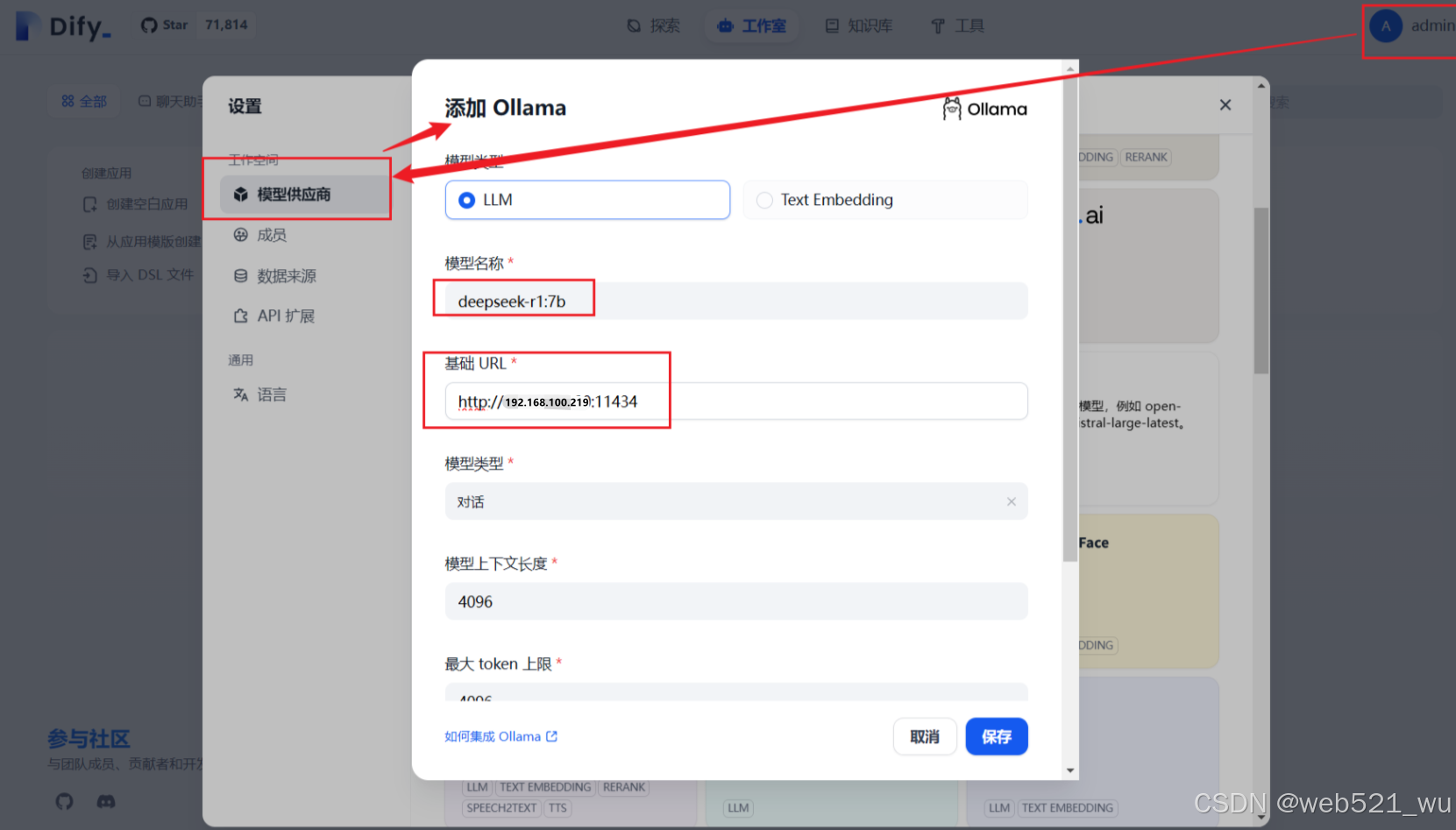1456x830 pixels.
Task: Open the GitHub community icon at bottom left
Action: coord(65,801)
